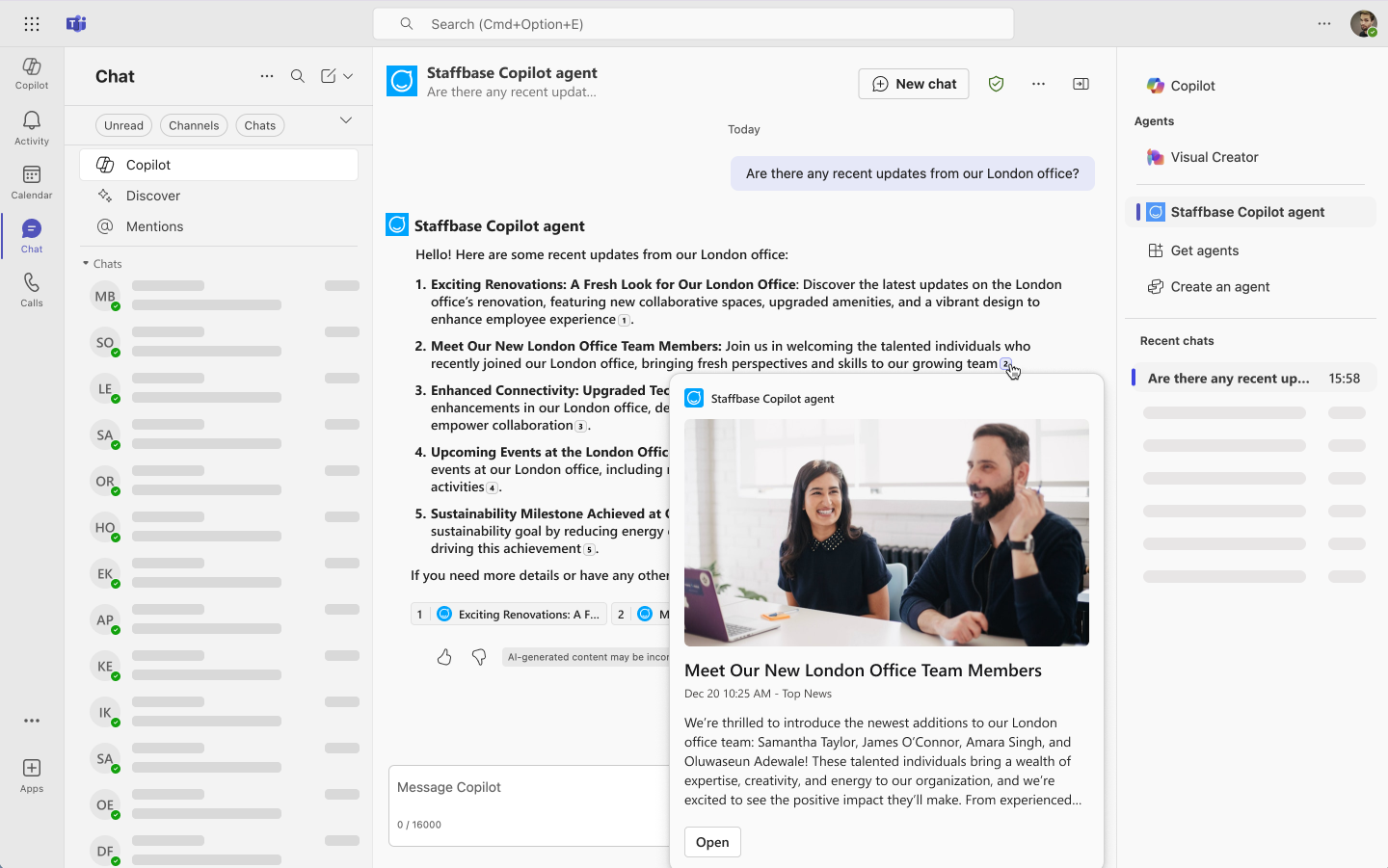Screen dimensions: 1388x868
Task: Click title Meet Our New London Office Team Members
Action: point(863,671)
